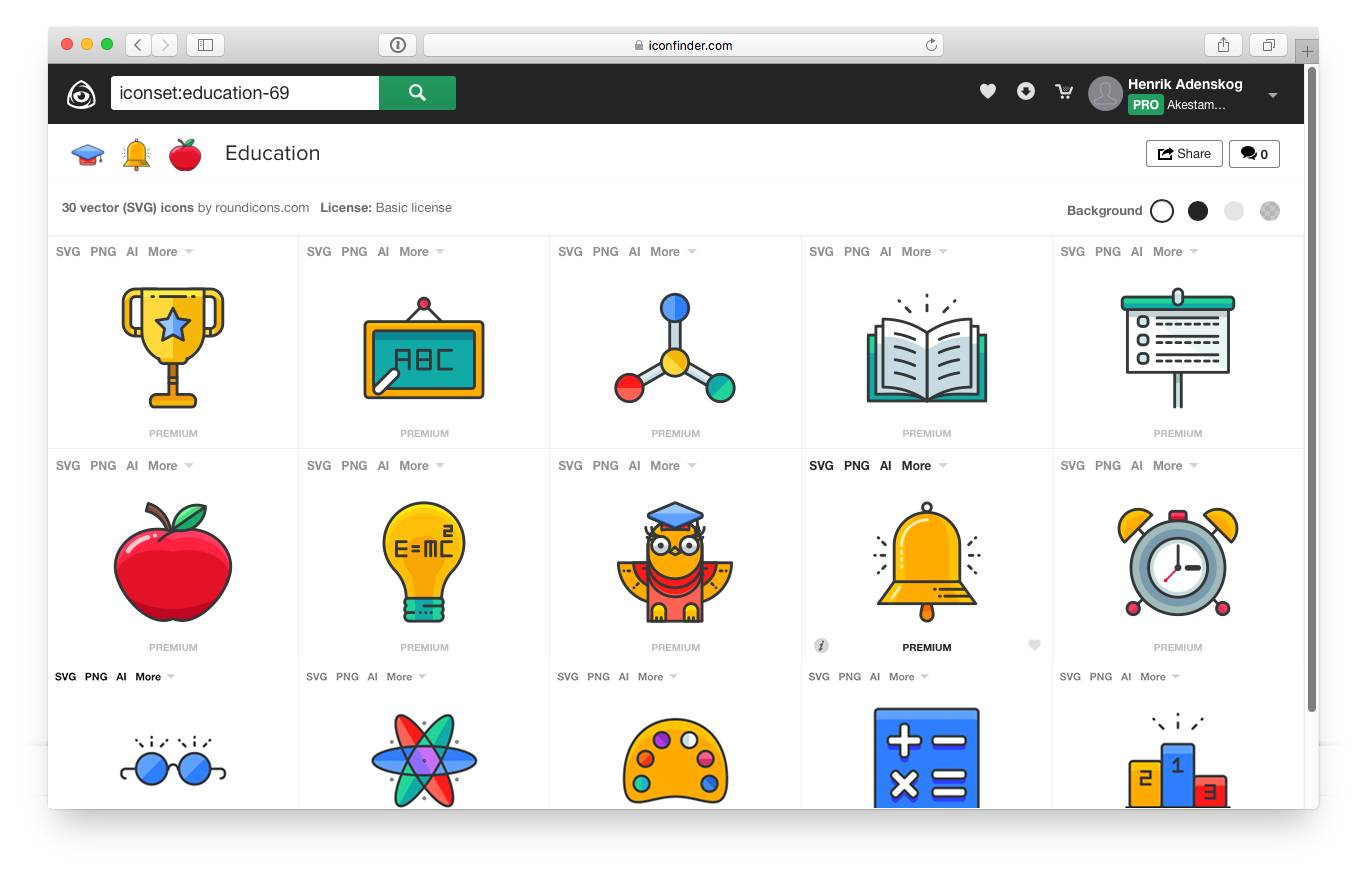1367x883 pixels.
Task: Open the Safari share sheet icon
Action: [1223, 45]
